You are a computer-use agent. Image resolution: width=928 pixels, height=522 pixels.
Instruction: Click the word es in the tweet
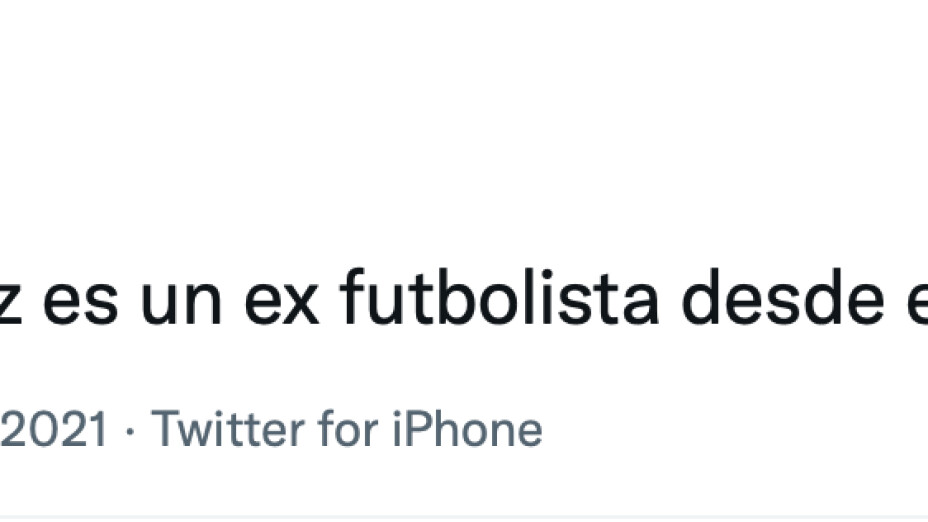coord(80,304)
